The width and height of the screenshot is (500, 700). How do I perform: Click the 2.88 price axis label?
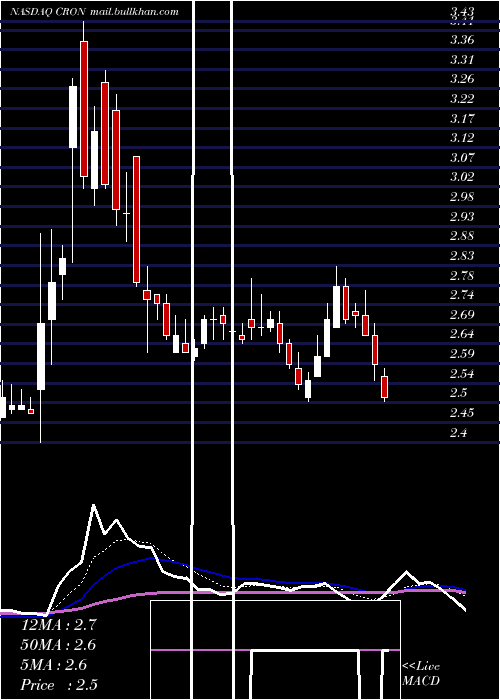(x=462, y=236)
